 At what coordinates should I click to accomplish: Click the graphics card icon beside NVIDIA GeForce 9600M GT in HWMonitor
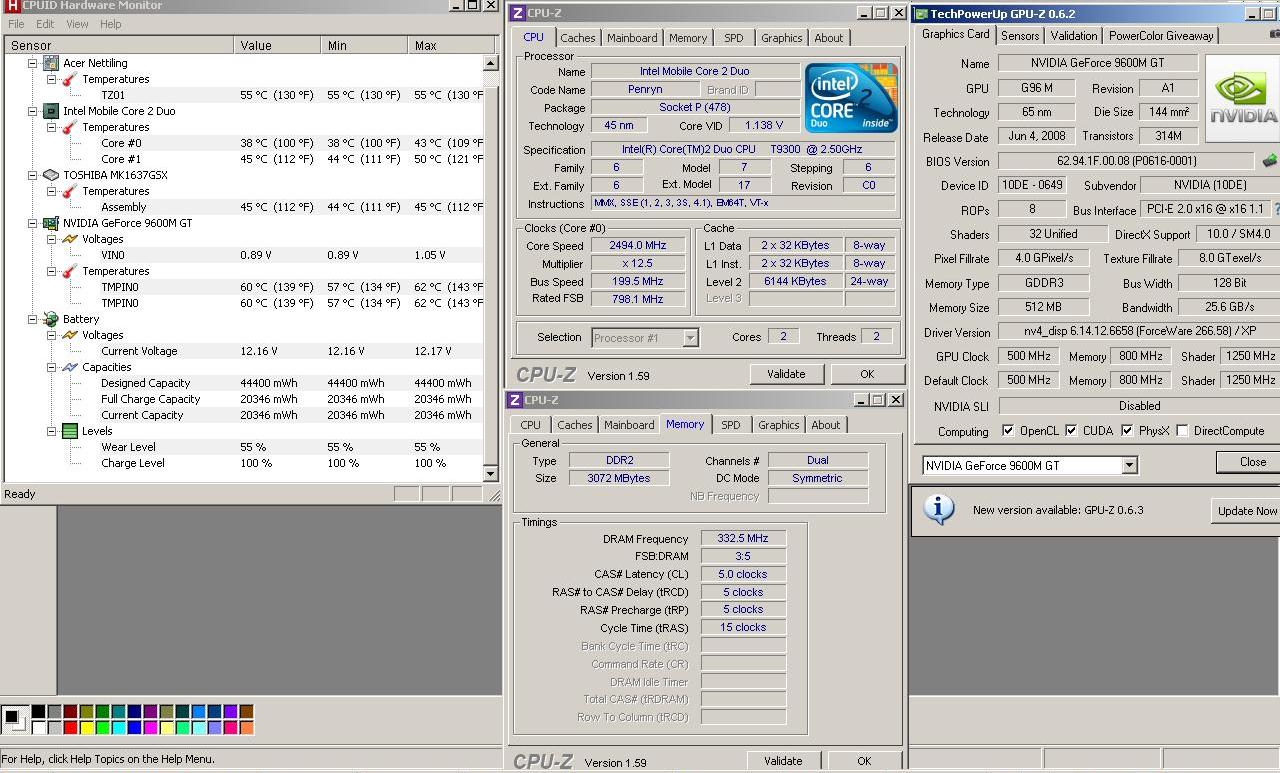tap(51, 223)
